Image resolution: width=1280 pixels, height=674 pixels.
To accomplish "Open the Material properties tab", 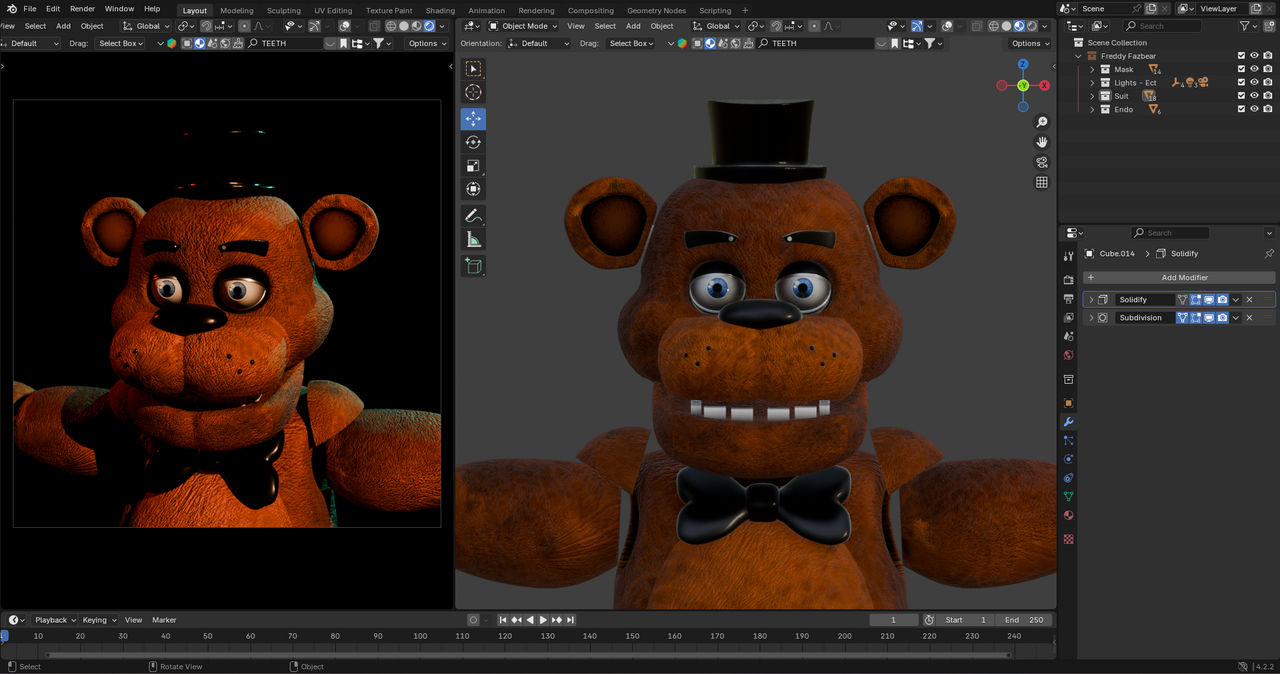I will click(x=1068, y=516).
